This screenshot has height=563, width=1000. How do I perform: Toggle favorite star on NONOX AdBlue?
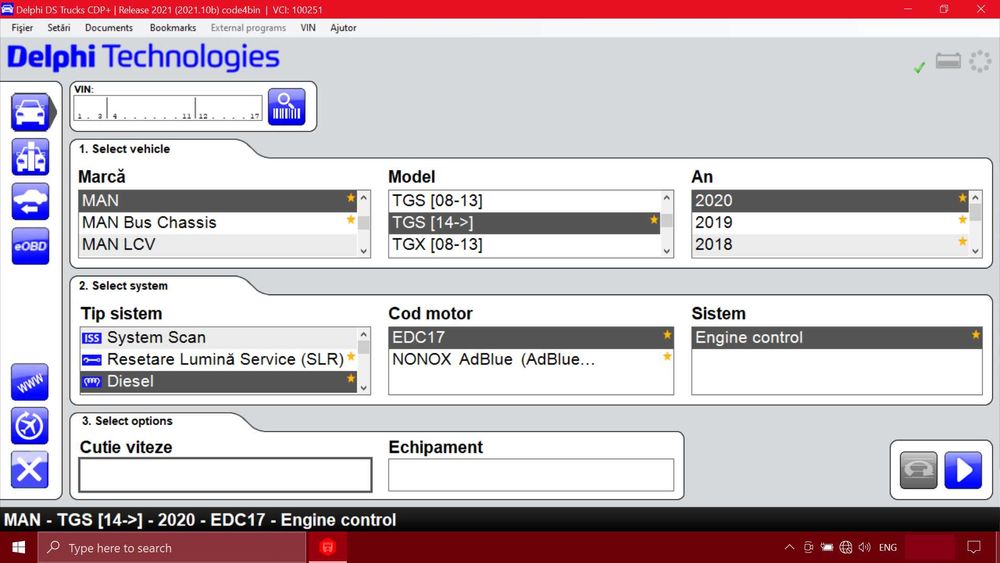point(667,356)
